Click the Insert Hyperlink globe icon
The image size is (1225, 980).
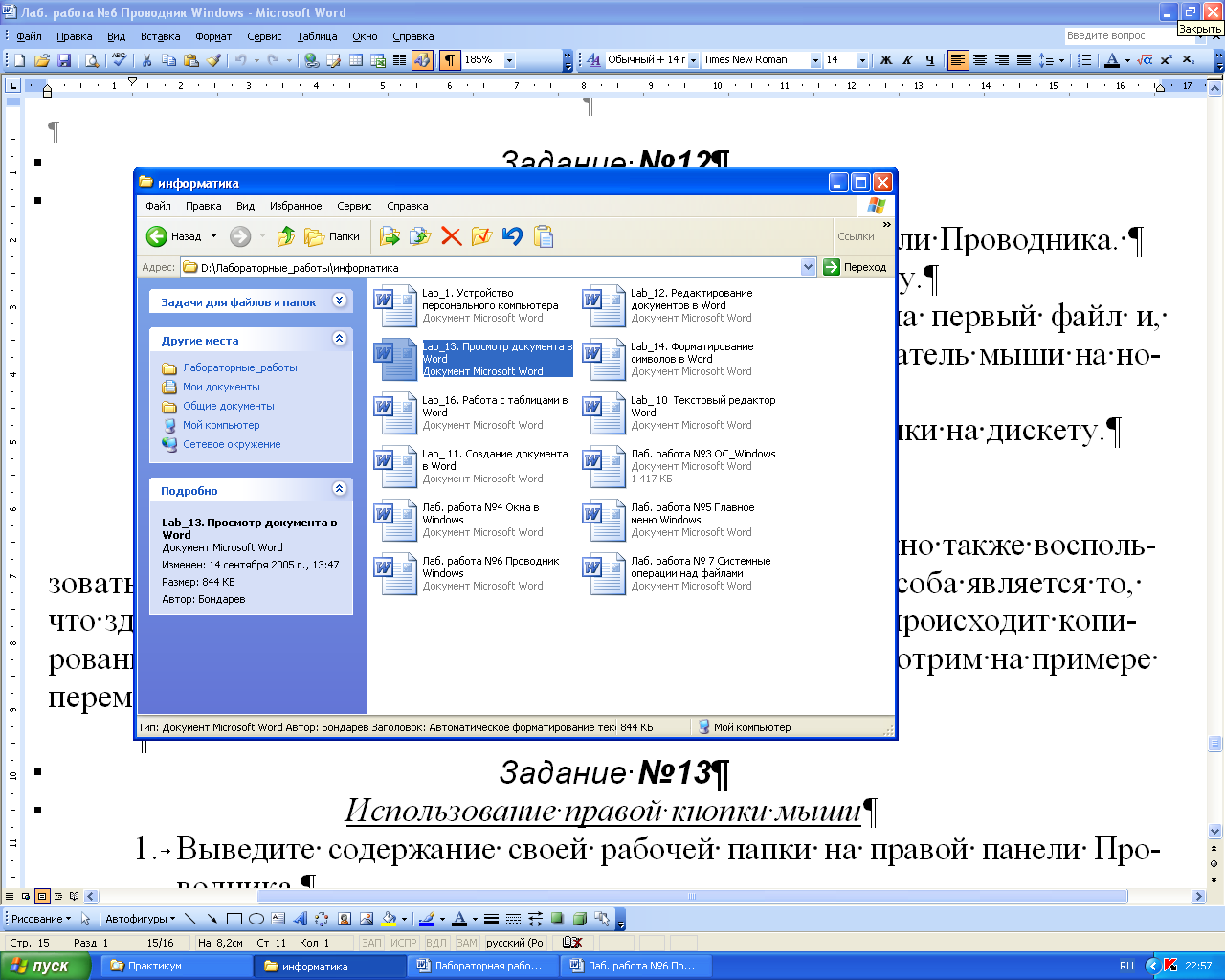tap(311, 60)
